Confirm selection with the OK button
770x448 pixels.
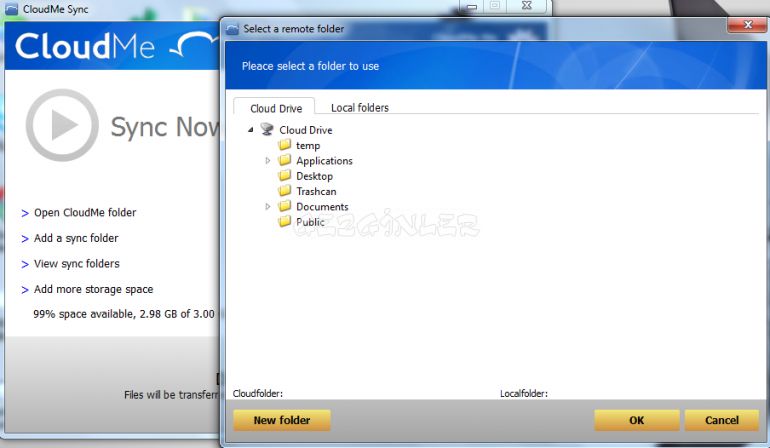point(636,420)
